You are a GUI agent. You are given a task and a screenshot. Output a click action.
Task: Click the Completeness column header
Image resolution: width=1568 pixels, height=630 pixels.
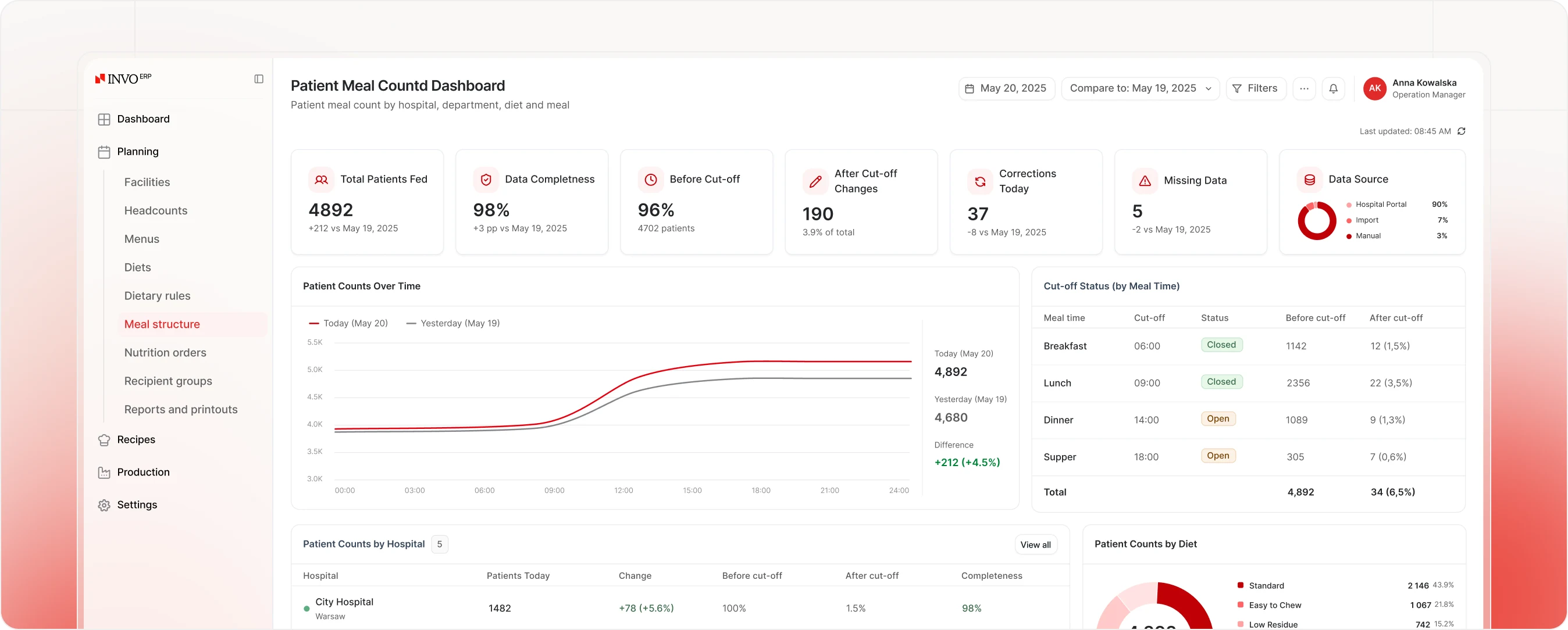coord(992,576)
